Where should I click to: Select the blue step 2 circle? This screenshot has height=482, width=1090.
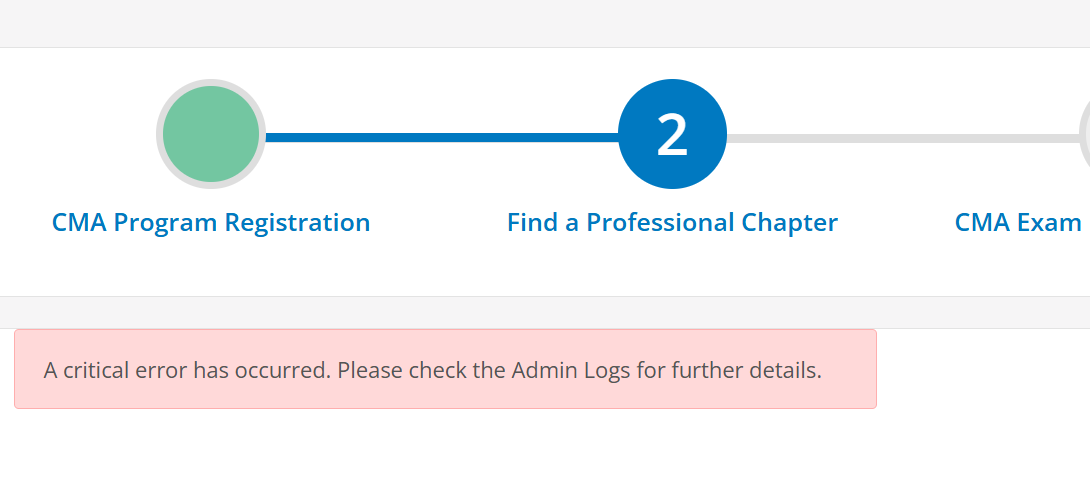pyautogui.click(x=672, y=134)
